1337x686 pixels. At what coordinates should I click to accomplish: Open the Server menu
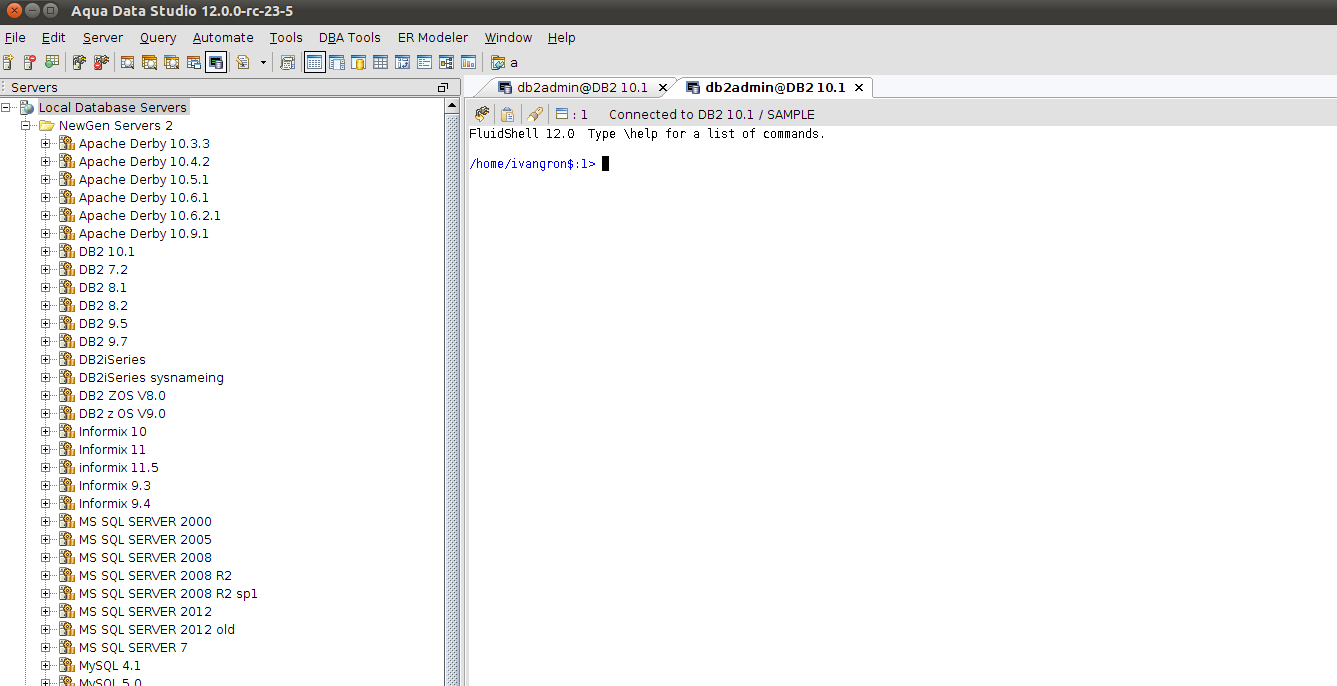[103, 37]
